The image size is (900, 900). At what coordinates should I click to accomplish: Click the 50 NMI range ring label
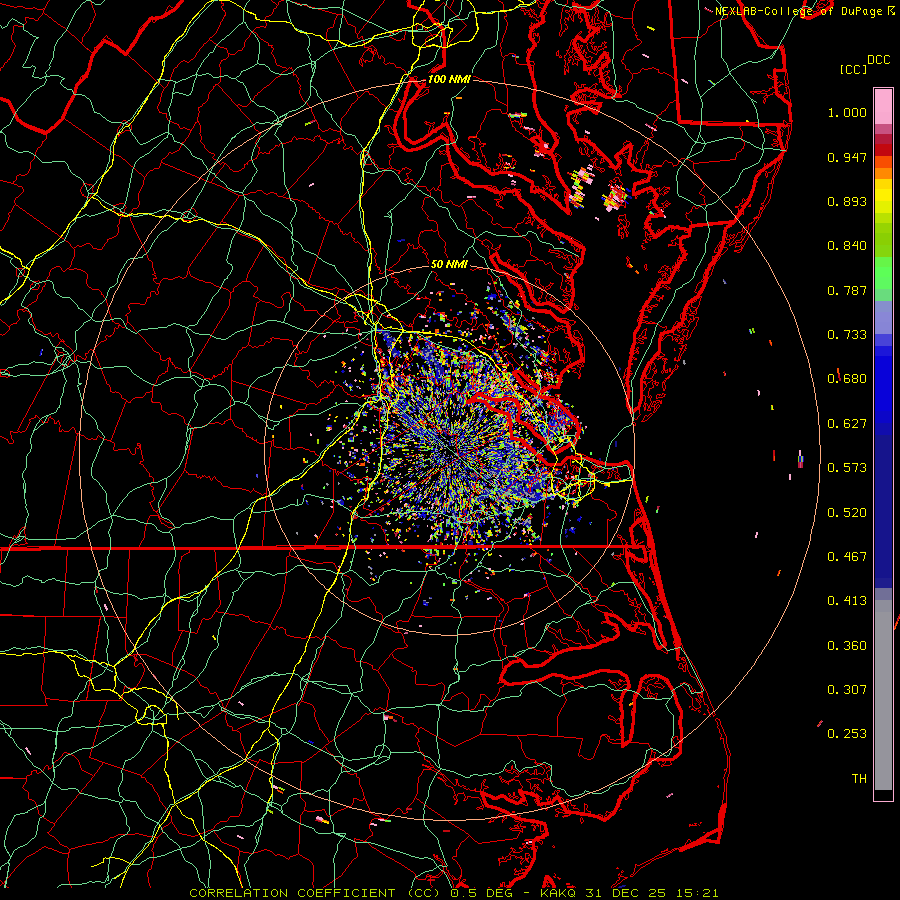(x=449, y=265)
